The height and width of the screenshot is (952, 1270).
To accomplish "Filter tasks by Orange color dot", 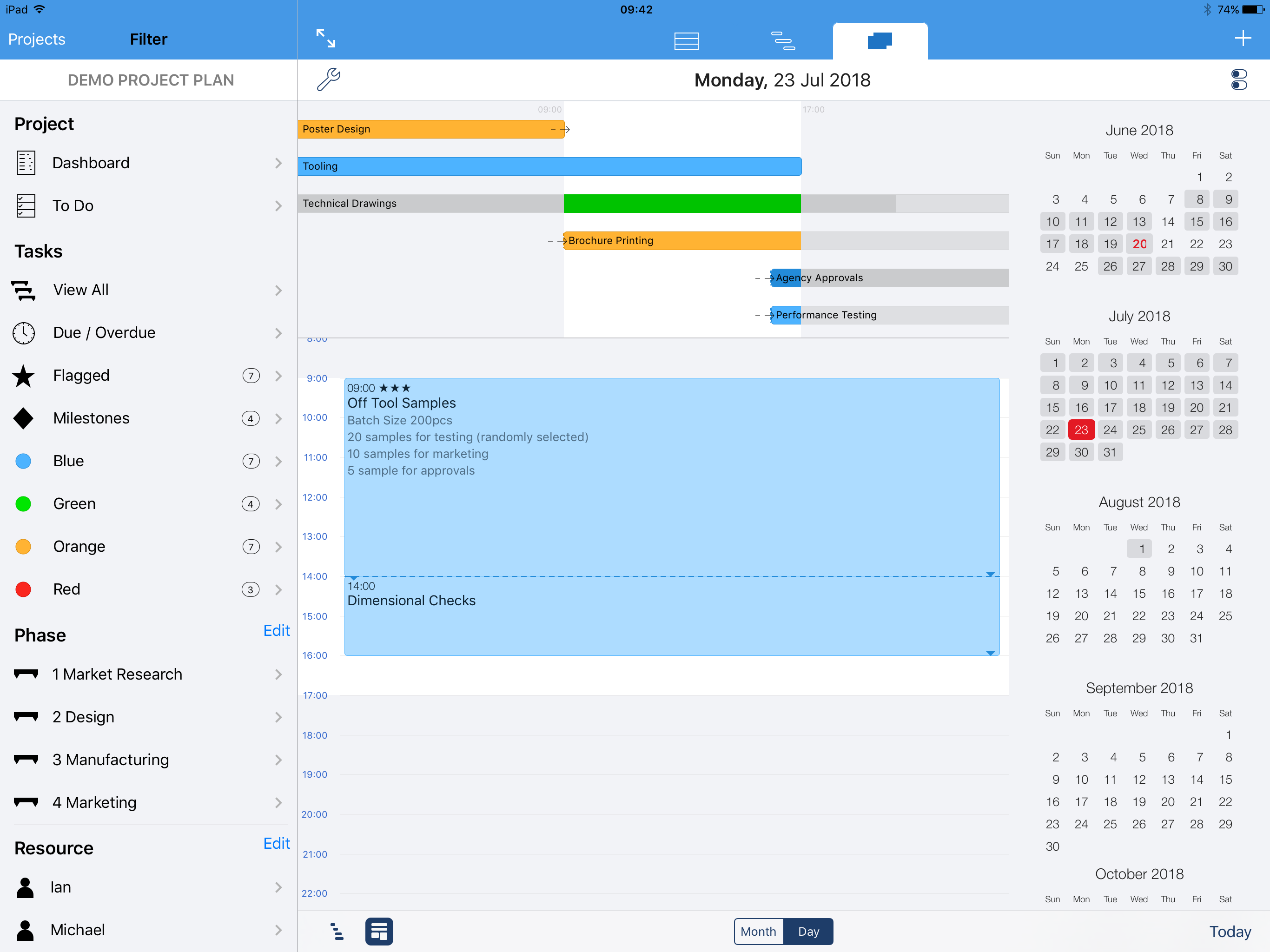I will (x=24, y=547).
